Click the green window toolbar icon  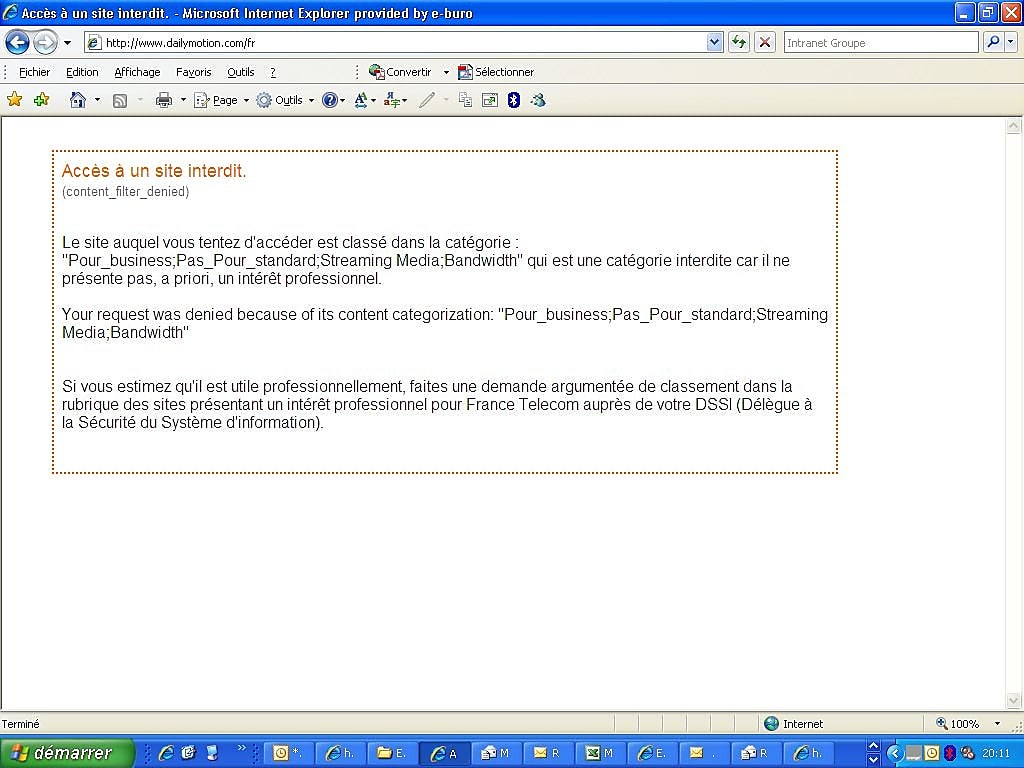[490, 100]
